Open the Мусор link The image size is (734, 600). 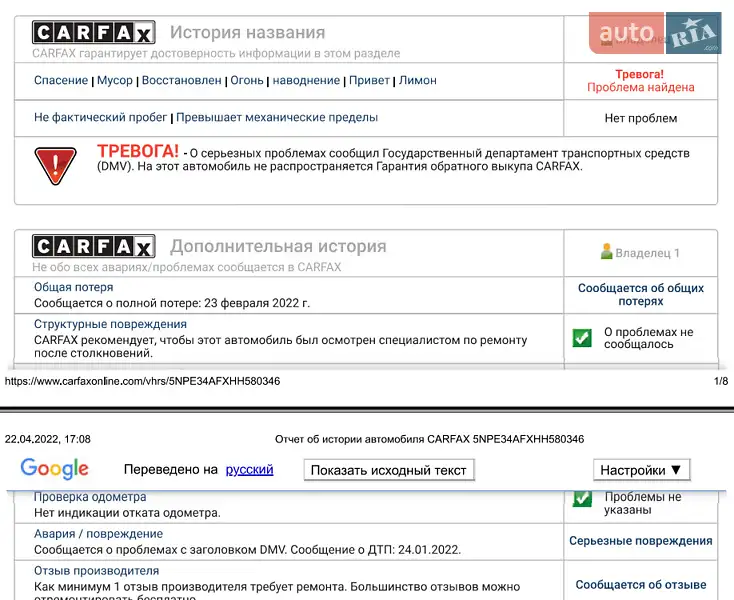click(115, 80)
